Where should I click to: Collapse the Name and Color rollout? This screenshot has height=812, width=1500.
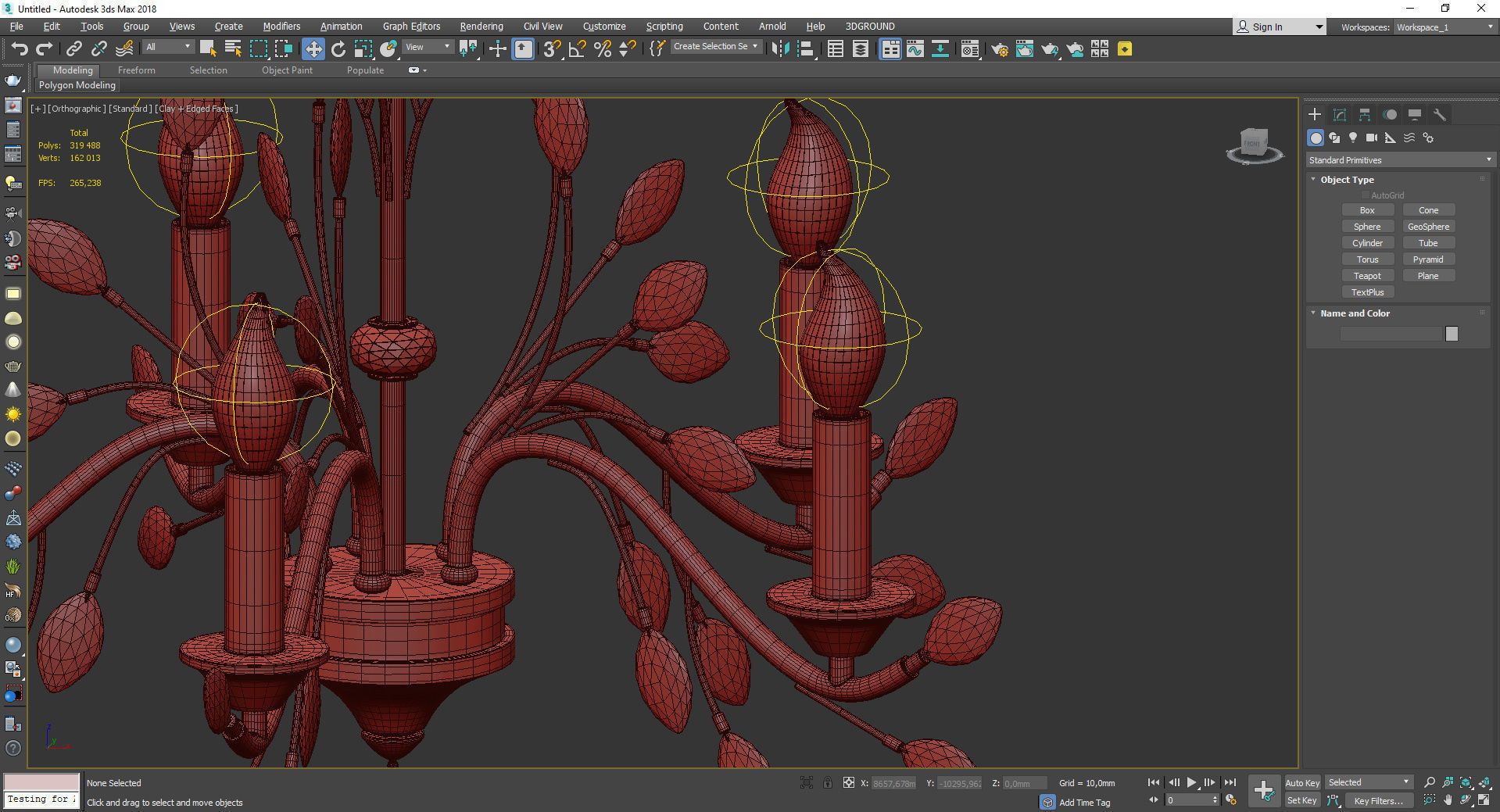pyautogui.click(x=1313, y=313)
